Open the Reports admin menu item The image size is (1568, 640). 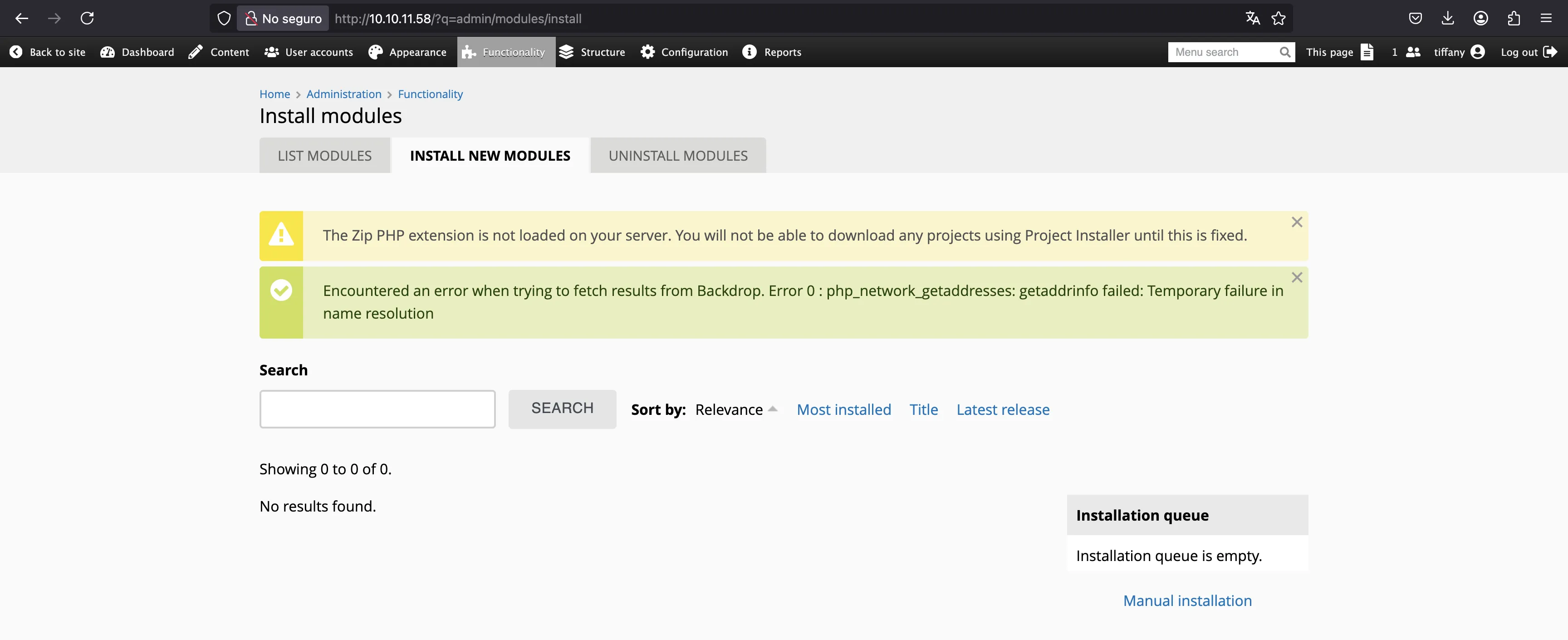772,52
